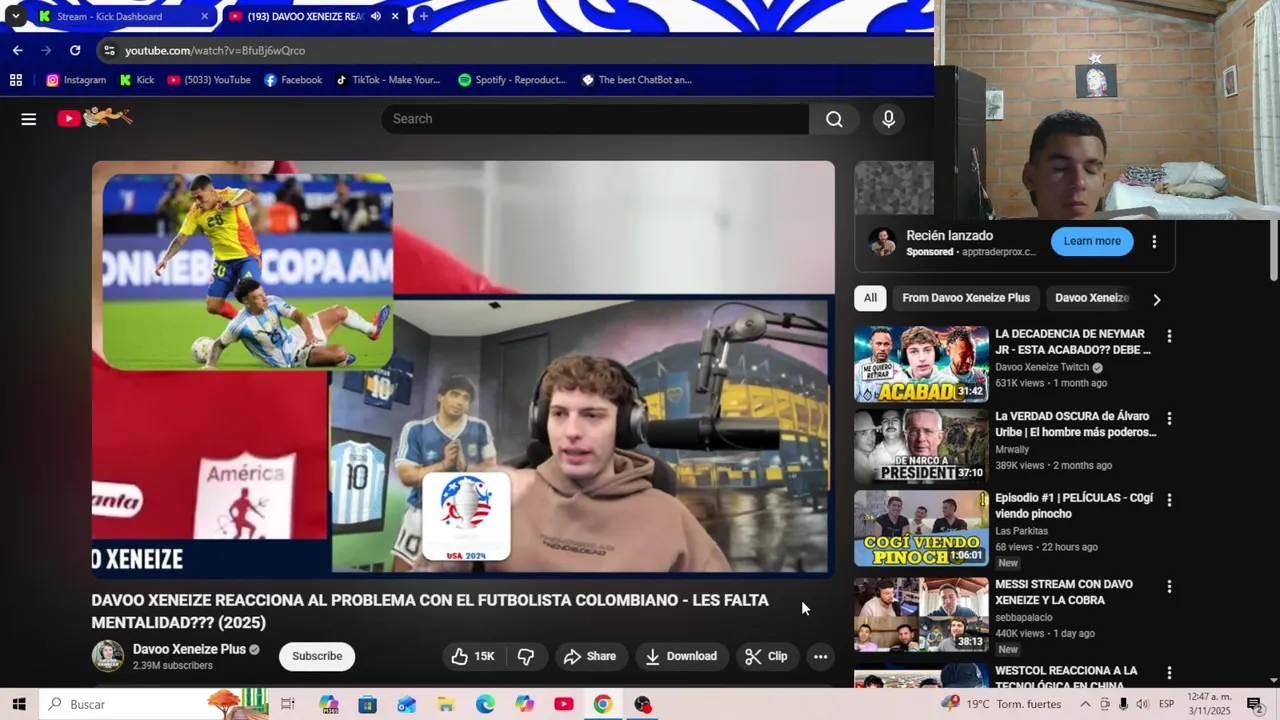This screenshot has width=1280, height=720.
Task: Open Microsoft Store from the taskbar
Action: 367,704
